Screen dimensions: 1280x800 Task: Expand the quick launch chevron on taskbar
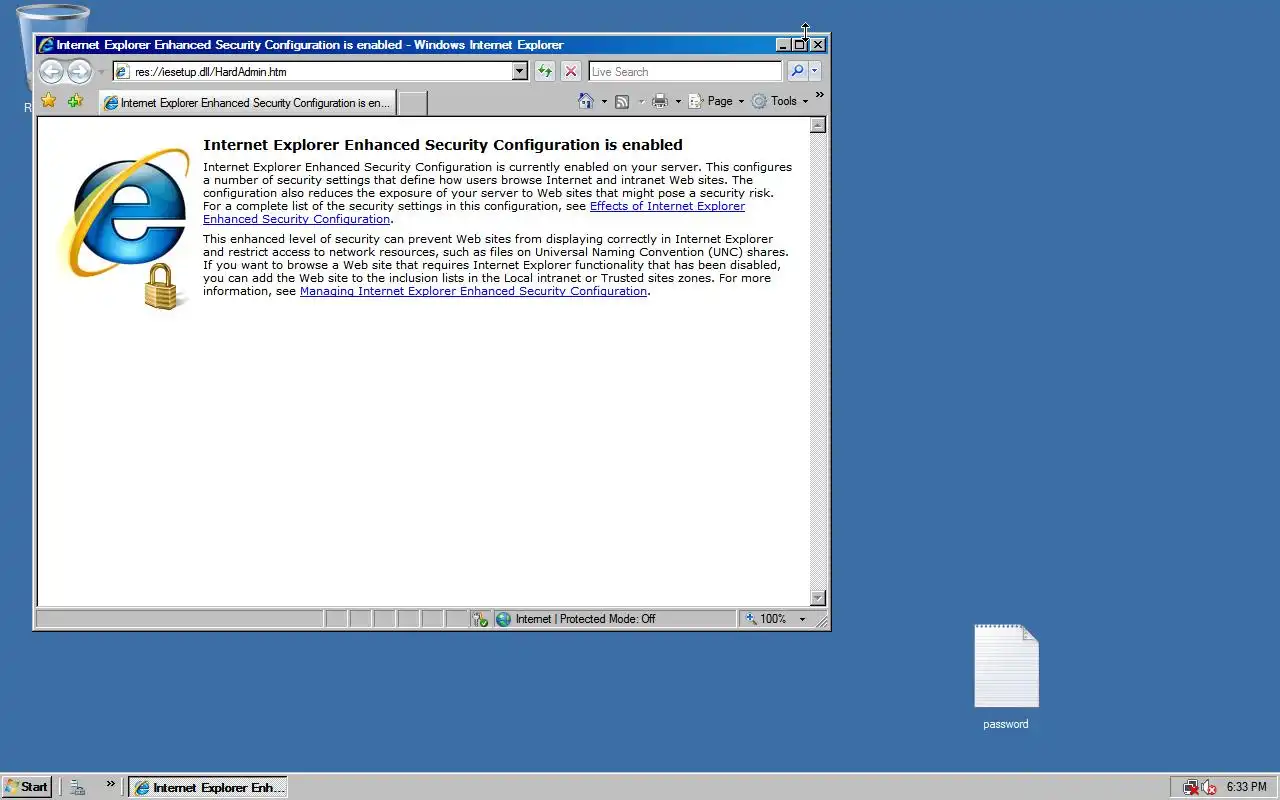pos(111,784)
